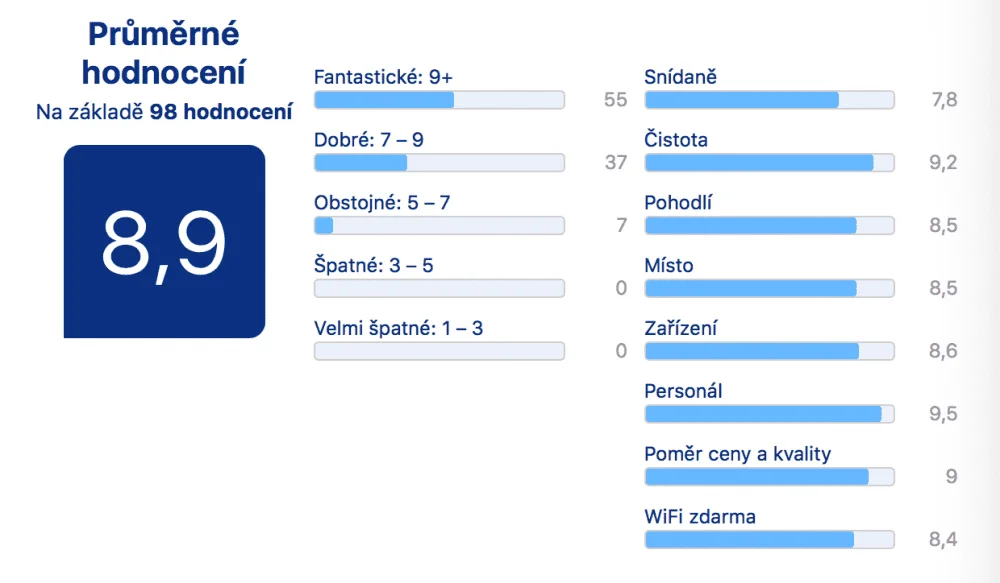Click the Pohodlí score bar
The width and height of the screenshot is (1000, 583).
click(x=770, y=225)
